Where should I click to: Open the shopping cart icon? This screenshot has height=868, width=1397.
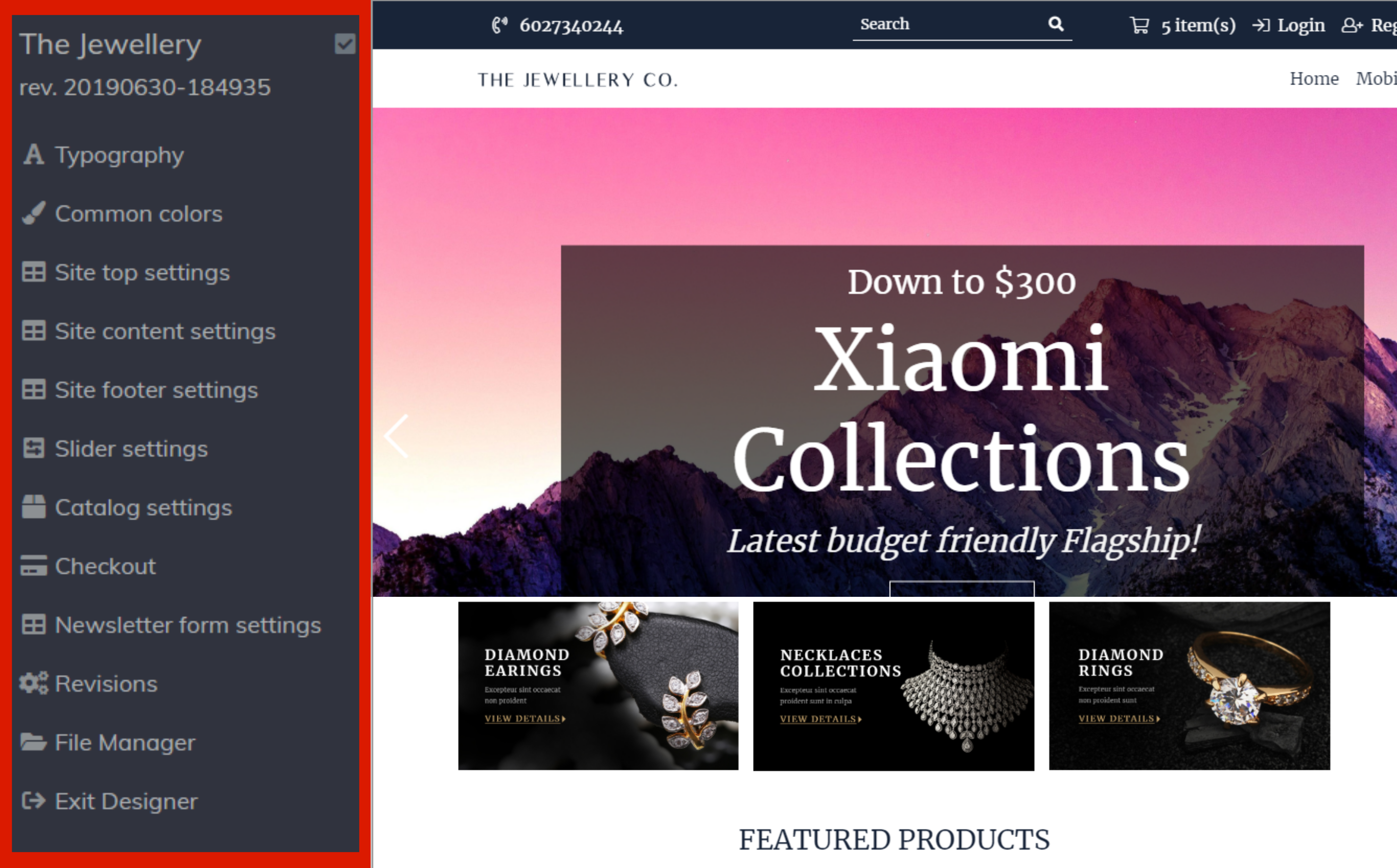[1139, 25]
